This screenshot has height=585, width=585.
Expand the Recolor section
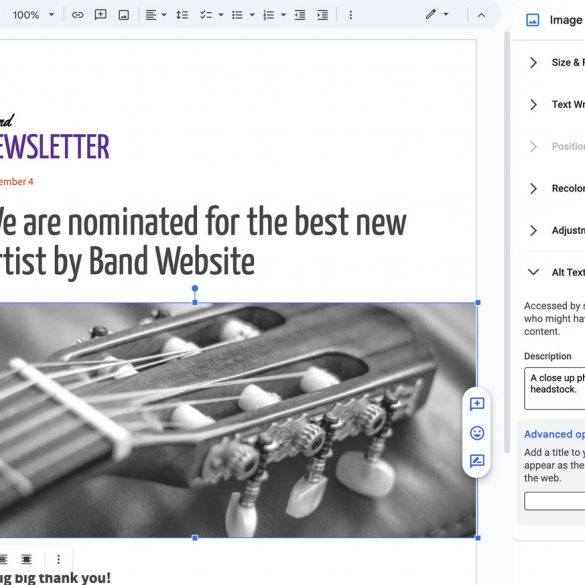556,188
